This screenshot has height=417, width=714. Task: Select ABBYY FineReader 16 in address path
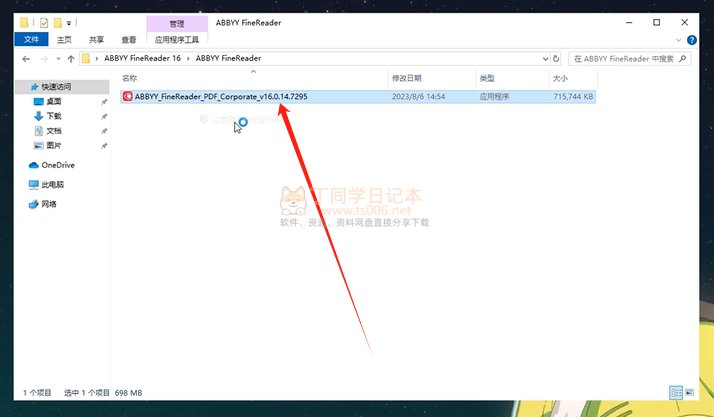(142, 58)
